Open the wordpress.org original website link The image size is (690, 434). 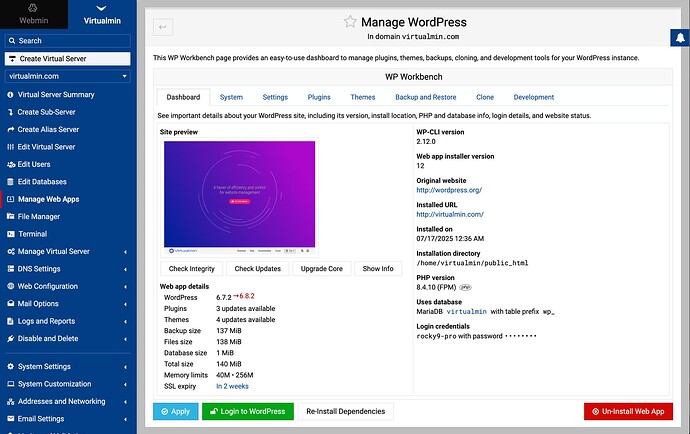[449, 190]
